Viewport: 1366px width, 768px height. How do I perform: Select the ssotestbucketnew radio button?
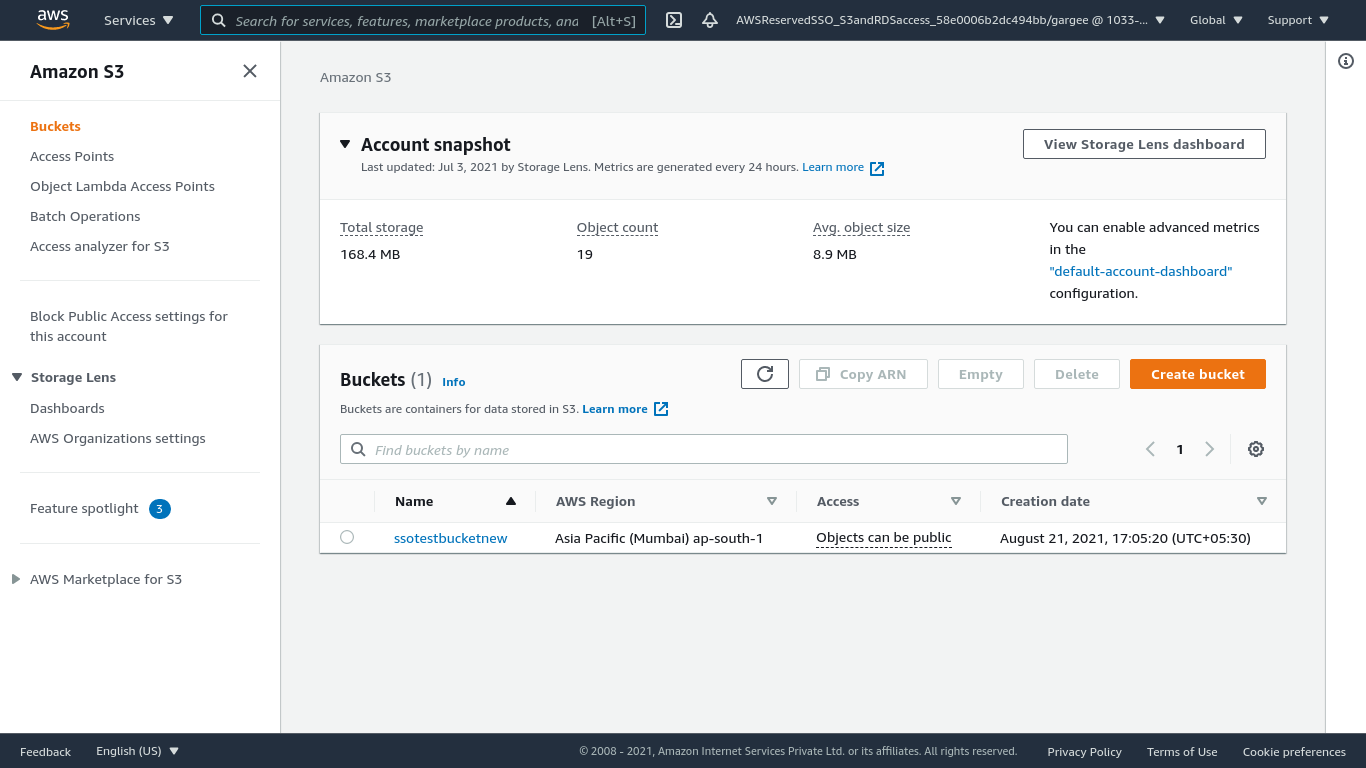(347, 537)
